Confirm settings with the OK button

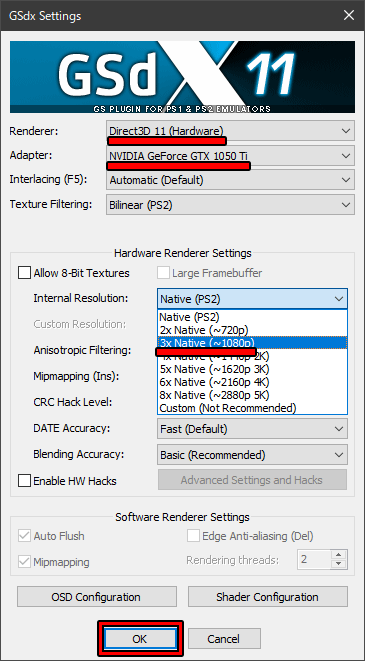140,639
